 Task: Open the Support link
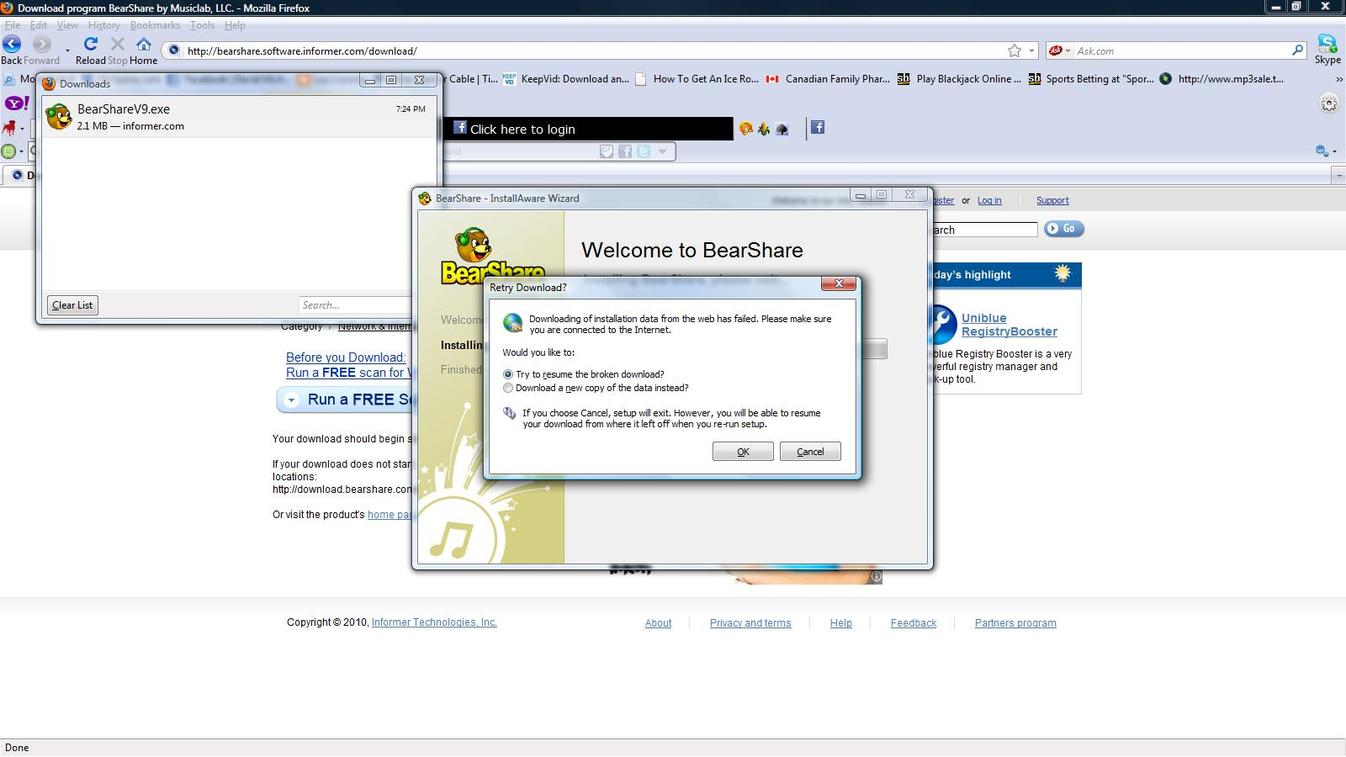(x=1052, y=201)
